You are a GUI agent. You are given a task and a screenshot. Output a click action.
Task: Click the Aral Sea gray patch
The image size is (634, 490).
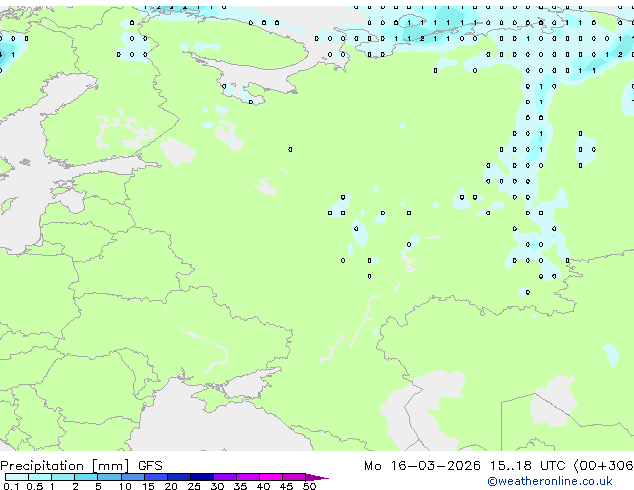[x=553, y=400]
